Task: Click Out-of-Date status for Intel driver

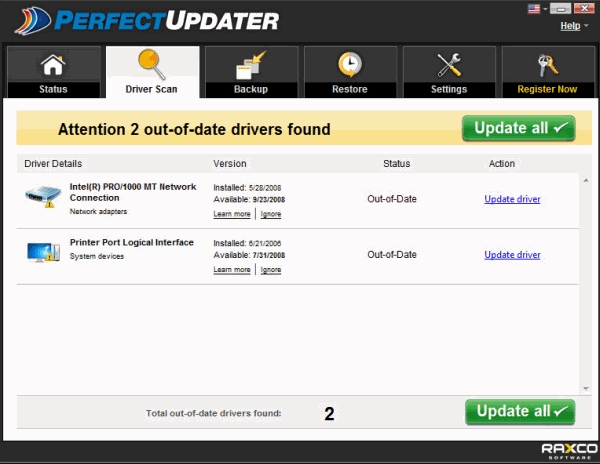Action: 392,199
